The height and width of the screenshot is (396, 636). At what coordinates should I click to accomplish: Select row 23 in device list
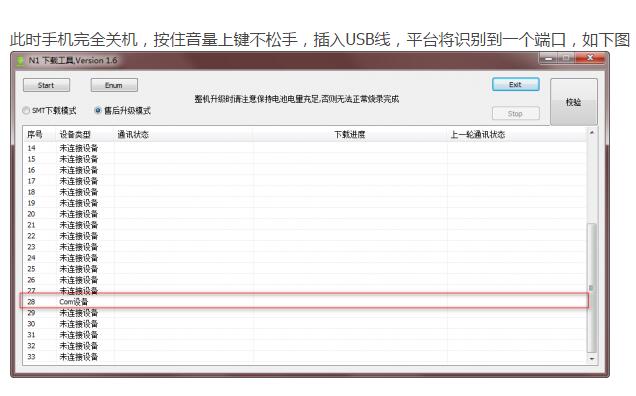[304, 247]
